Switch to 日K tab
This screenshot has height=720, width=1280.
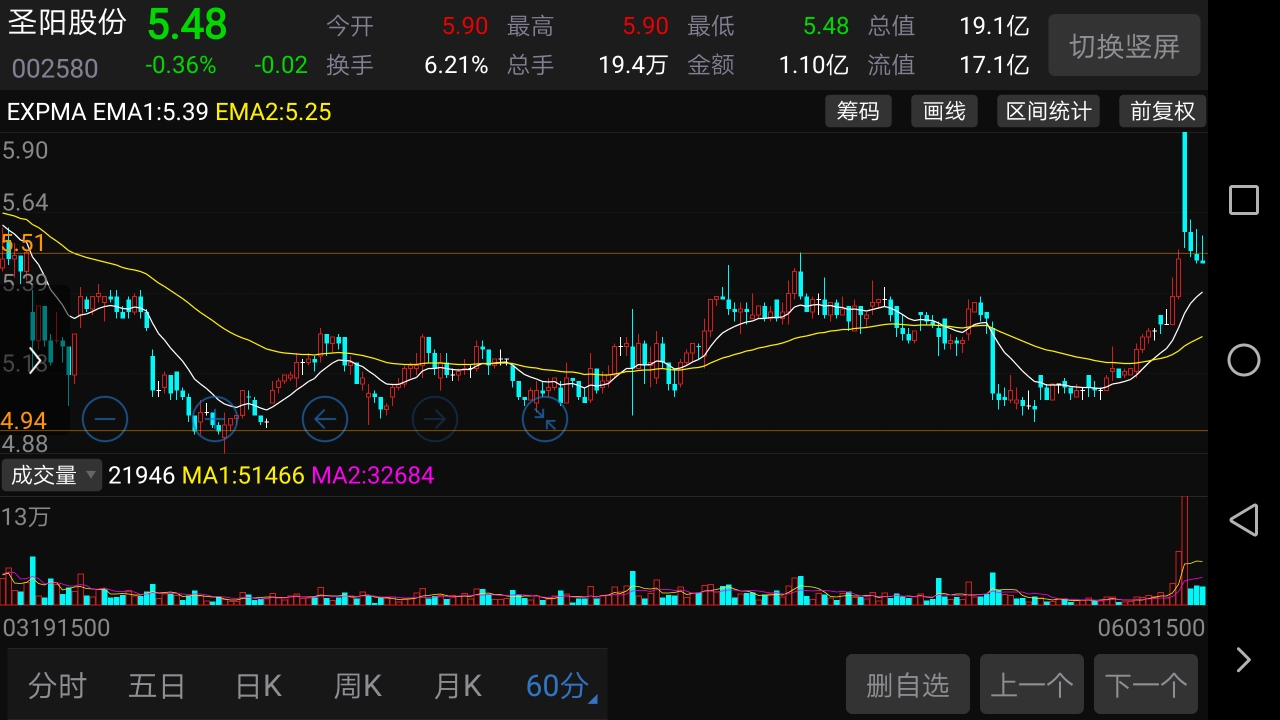[x=258, y=686]
